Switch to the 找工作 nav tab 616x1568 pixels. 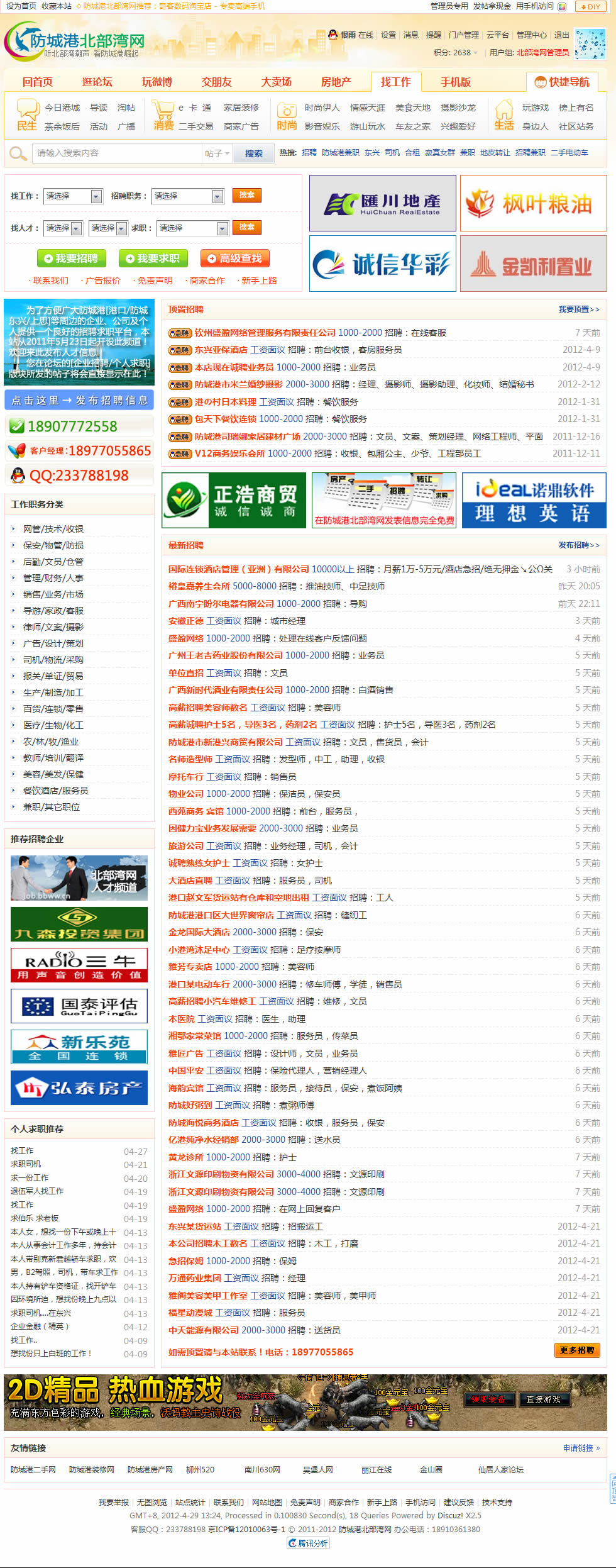coord(396,82)
